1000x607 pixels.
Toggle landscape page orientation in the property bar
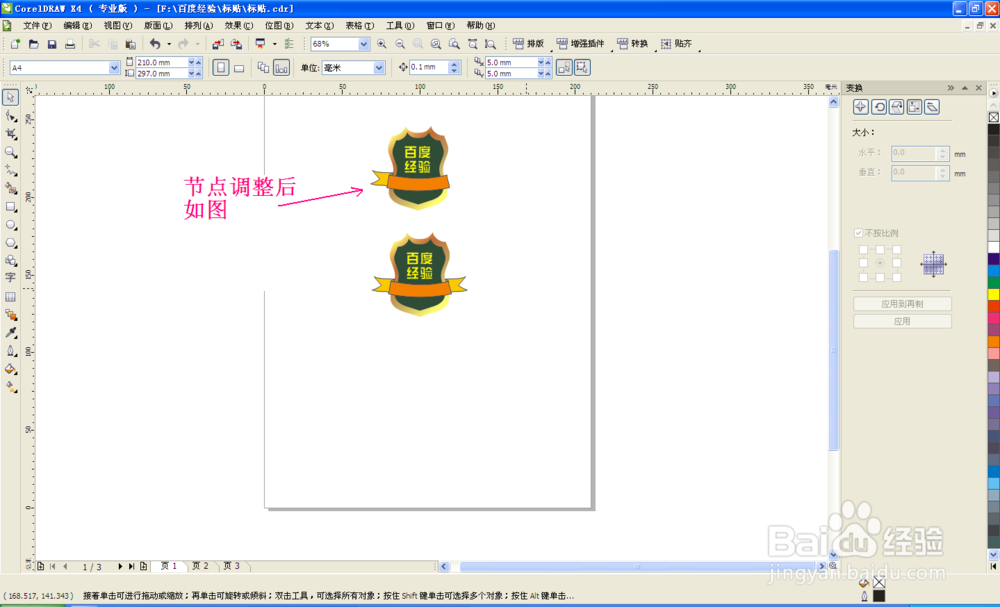pyautogui.click(x=237, y=66)
